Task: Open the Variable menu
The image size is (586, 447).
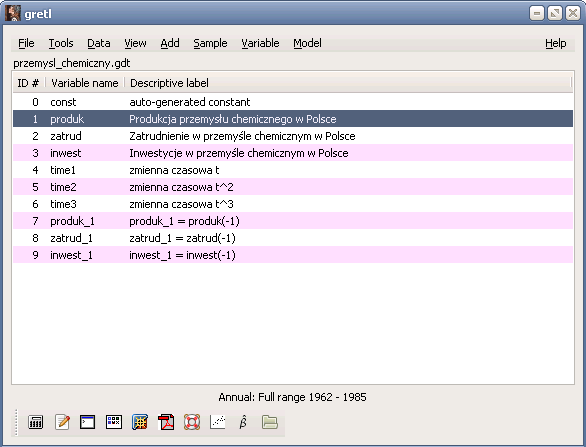Action: [x=260, y=43]
